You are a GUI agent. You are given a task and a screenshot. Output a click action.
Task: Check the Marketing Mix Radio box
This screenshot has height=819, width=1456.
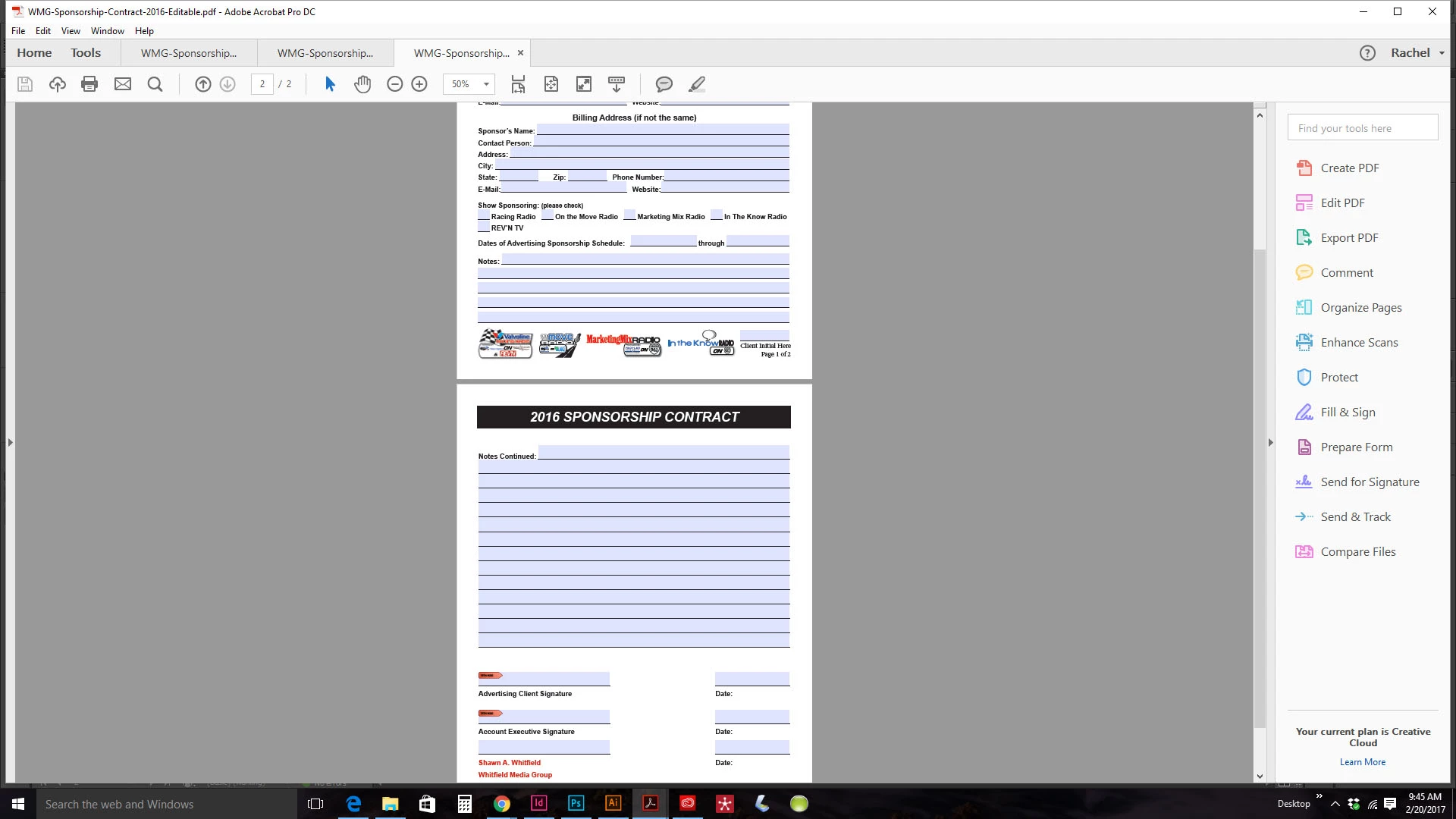pyautogui.click(x=629, y=215)
